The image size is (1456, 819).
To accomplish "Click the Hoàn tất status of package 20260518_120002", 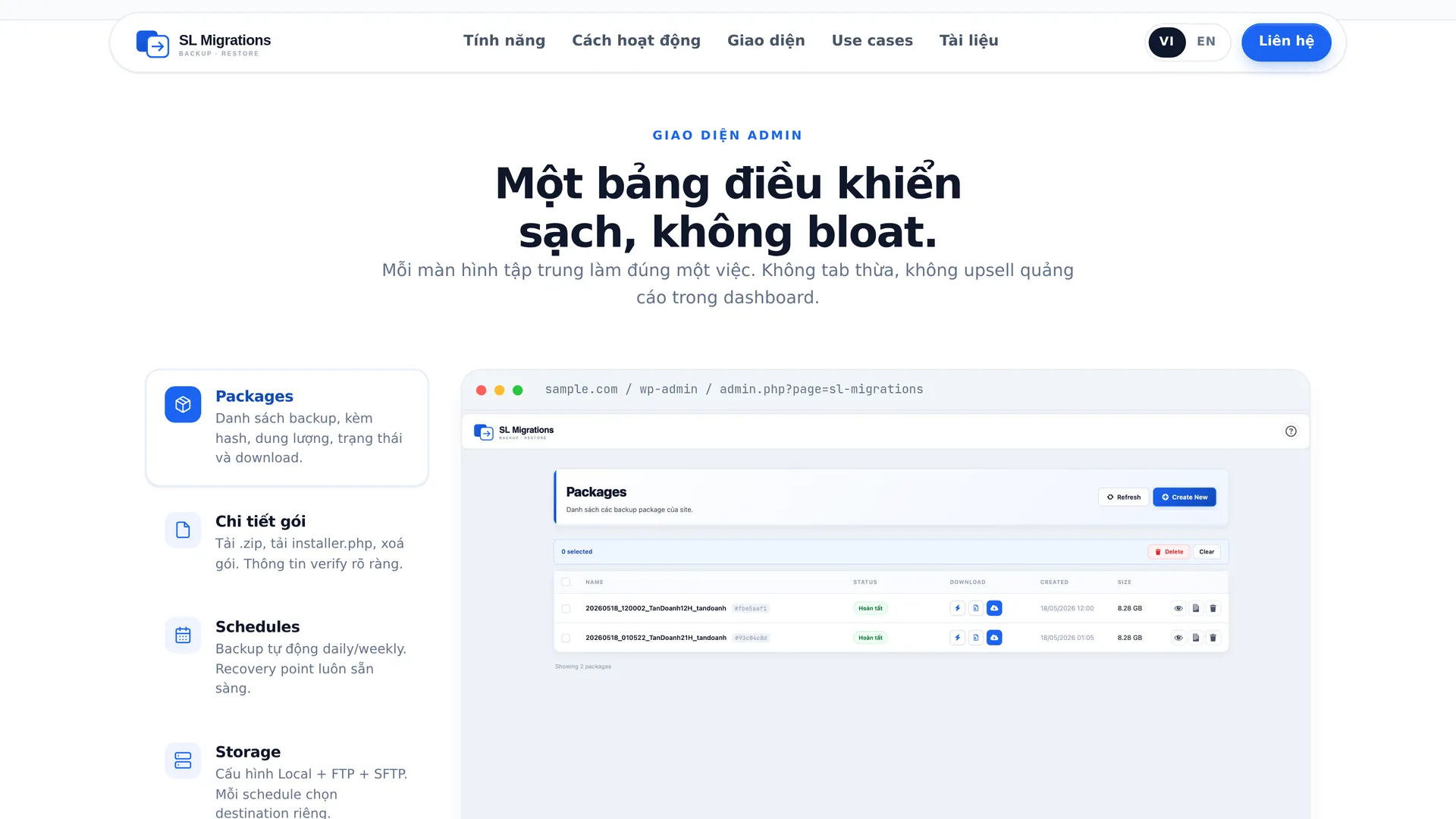I will click(x=871, y=608).
